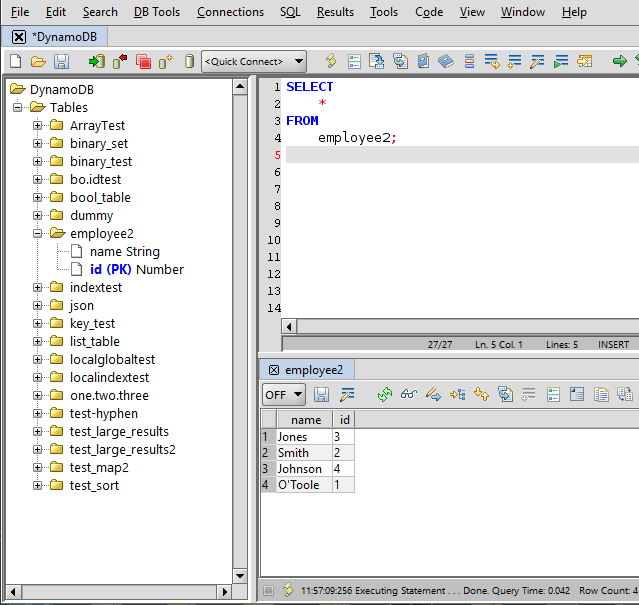Viewport: 639px width, 605px height.
Task: Click the blue lines with green play icon
Action: point(561,62)
